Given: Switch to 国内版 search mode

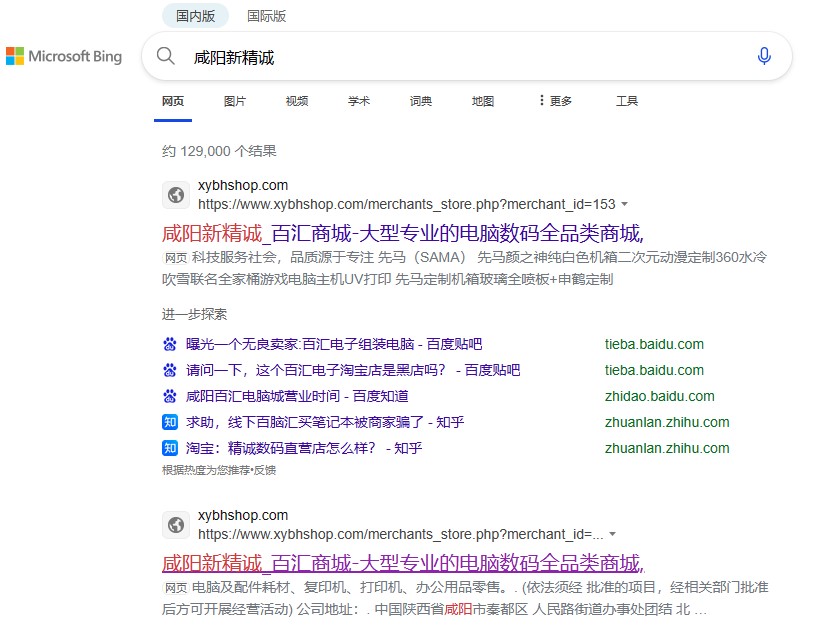Looking at the screenshot, I should click(x=195, y=16).
